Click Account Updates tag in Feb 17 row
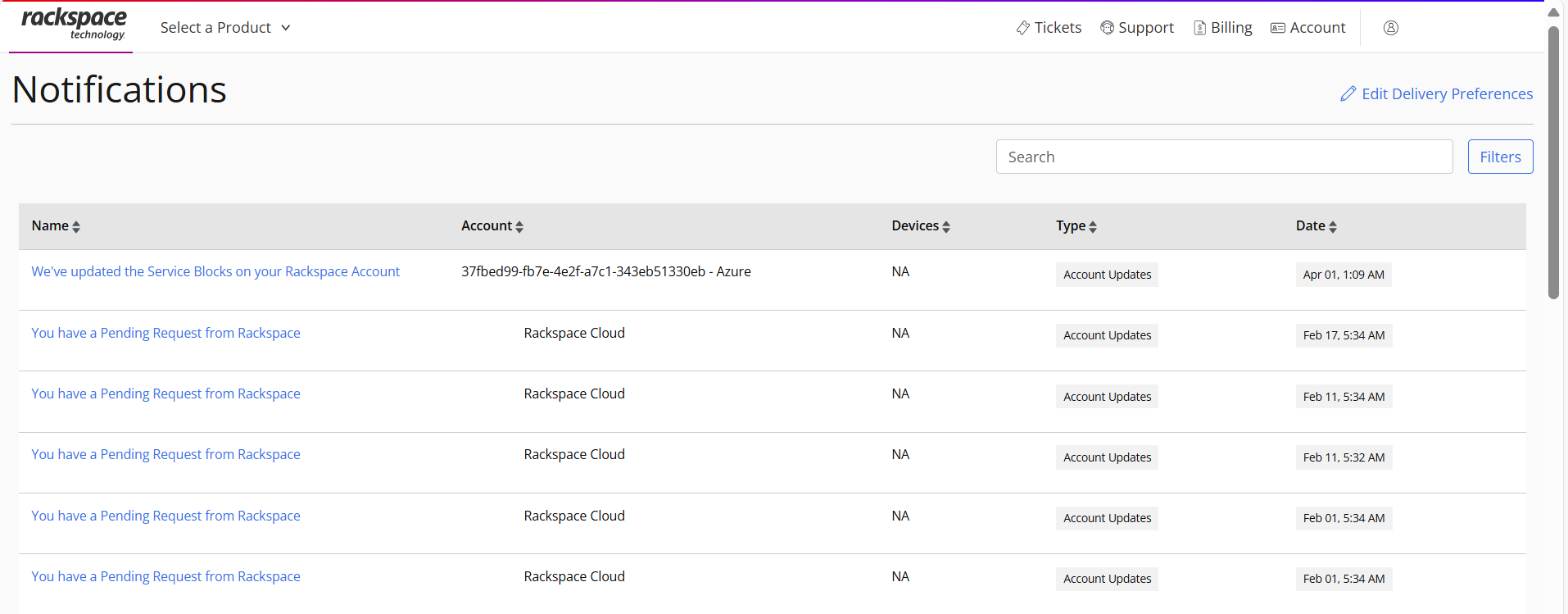Screen dimensions: 1568x614 coord(1107,335)
